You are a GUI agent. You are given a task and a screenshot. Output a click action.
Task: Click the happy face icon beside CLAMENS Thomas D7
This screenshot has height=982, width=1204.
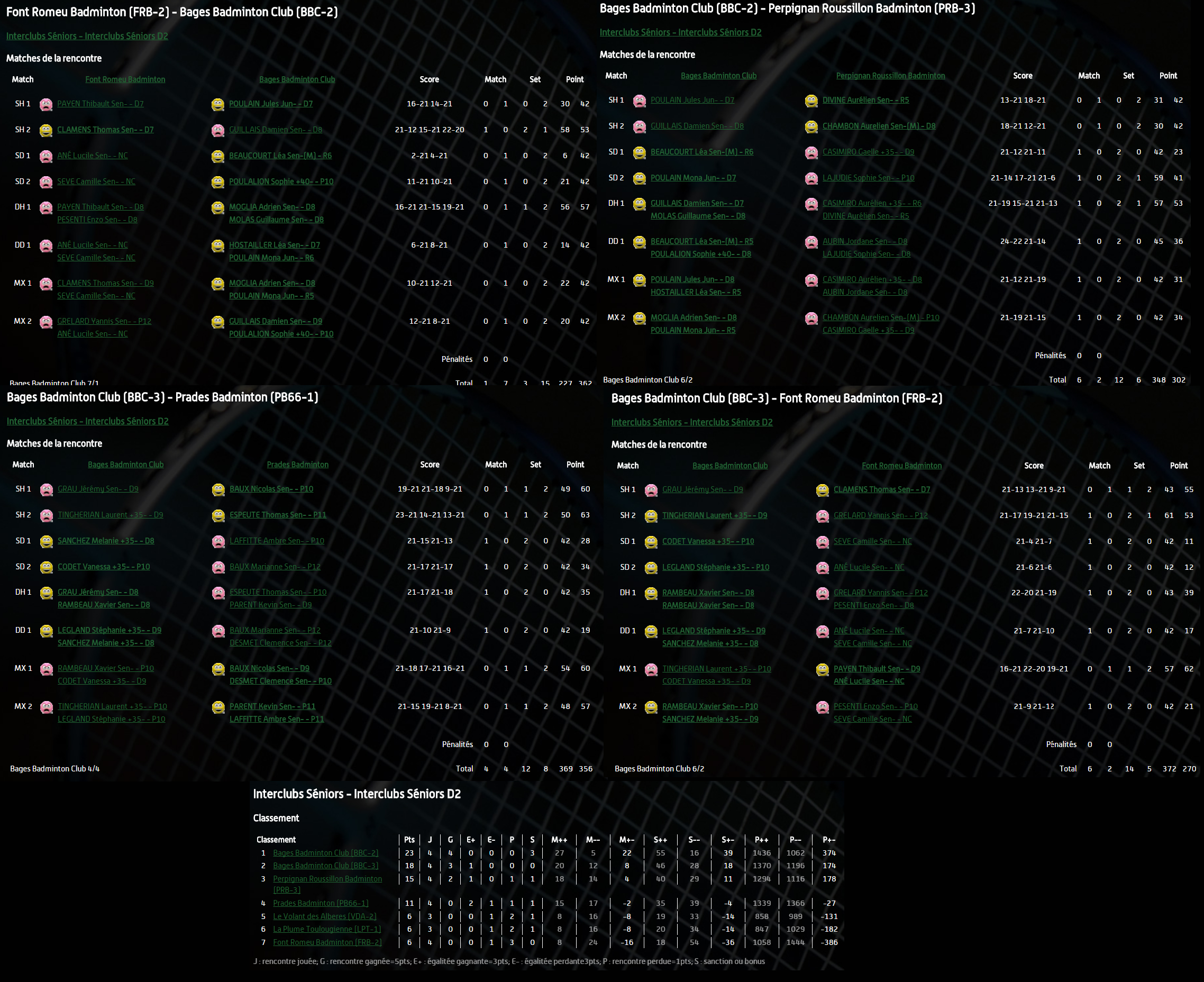click(x=46, y=130)
